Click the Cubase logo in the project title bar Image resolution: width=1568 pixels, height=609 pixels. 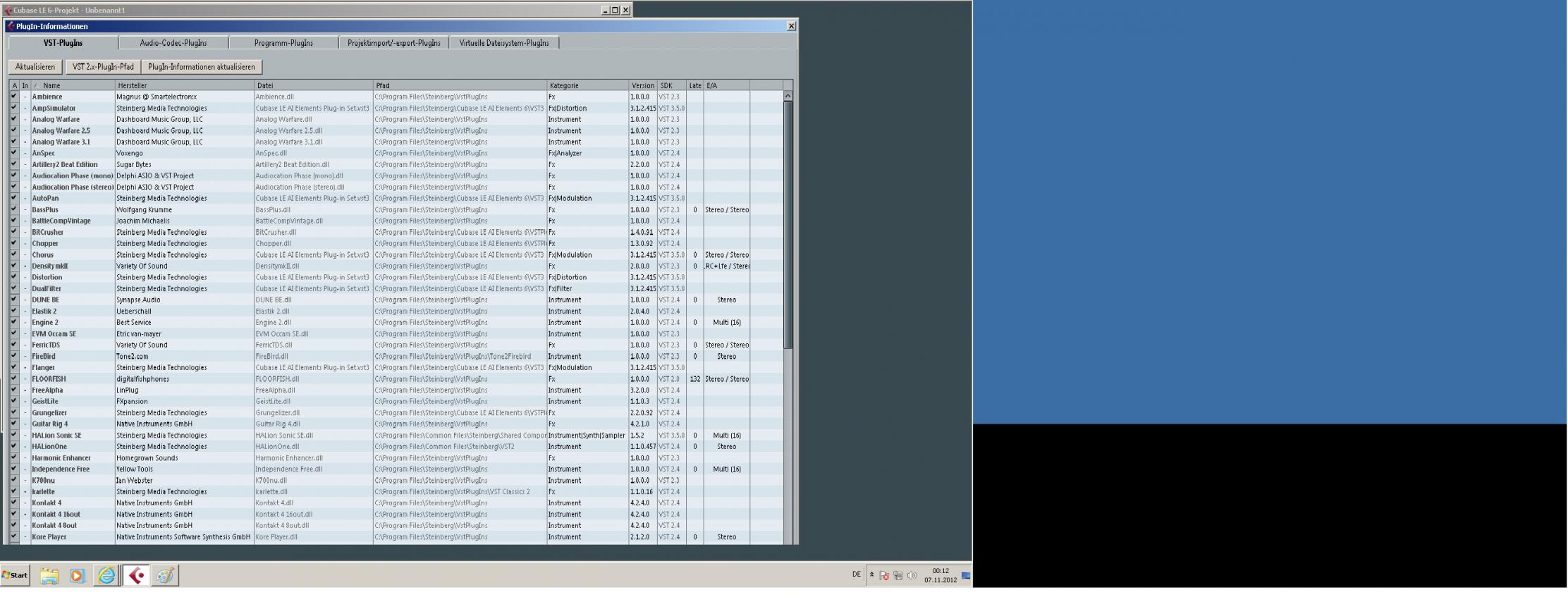[x=8, y=10]
